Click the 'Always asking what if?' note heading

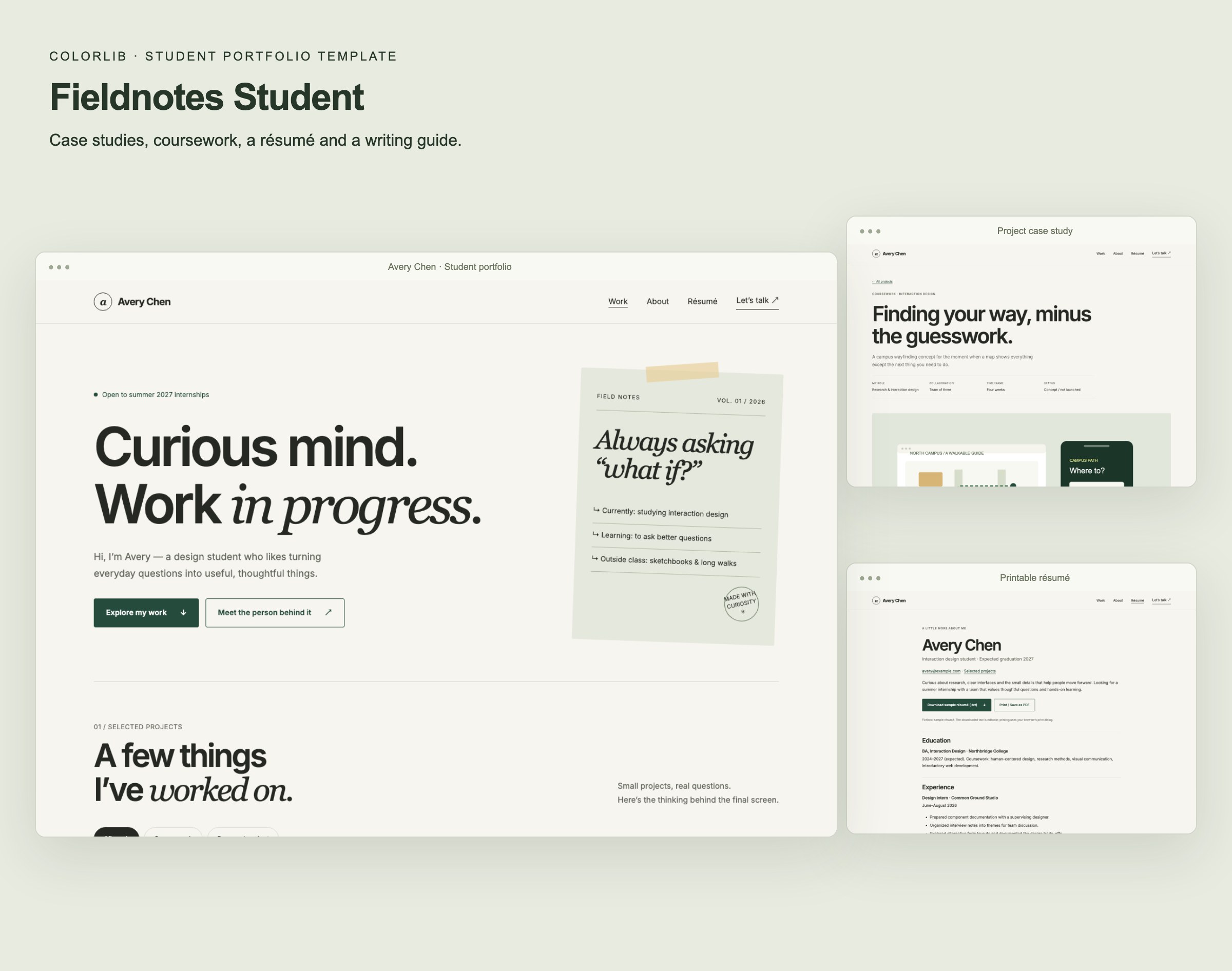(x=673, y=456)
